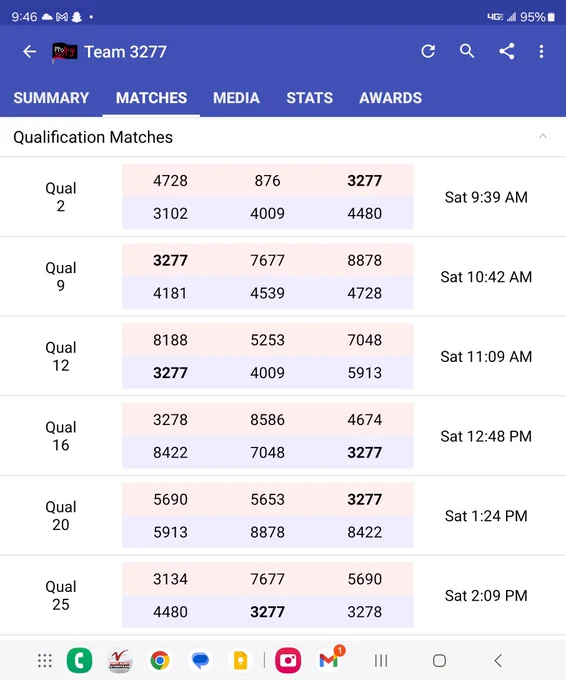Refresh the team matches list
The height and width of the screenshot is (680, 566).
click(x=428, y=52)
